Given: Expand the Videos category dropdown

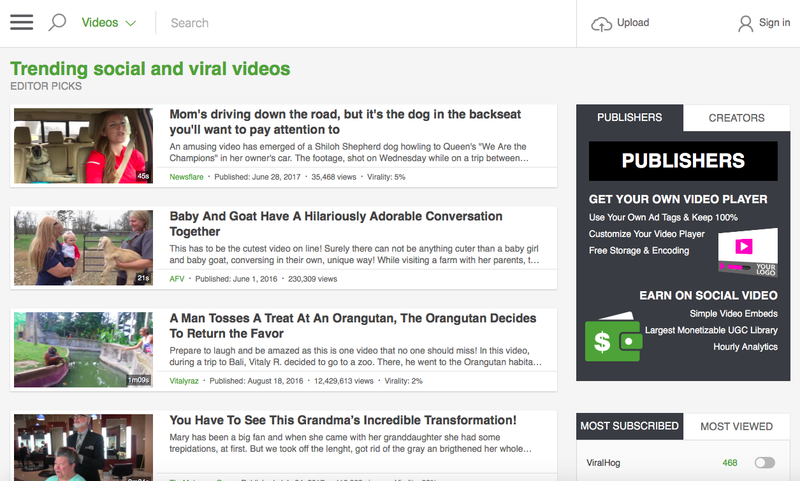Looking at the screenshot, I should [x=109, y=22].
